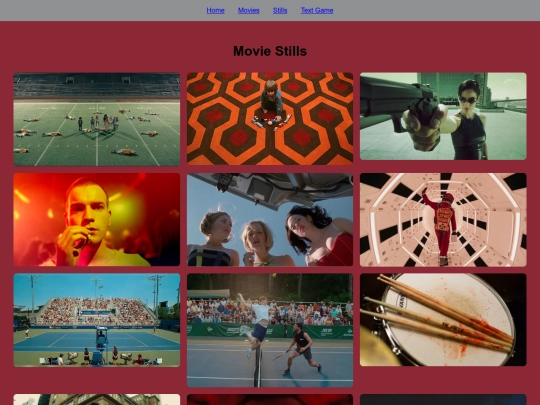Open the Home link in navigation
This screenshot has height=405, width=540.
pos(215,10)
